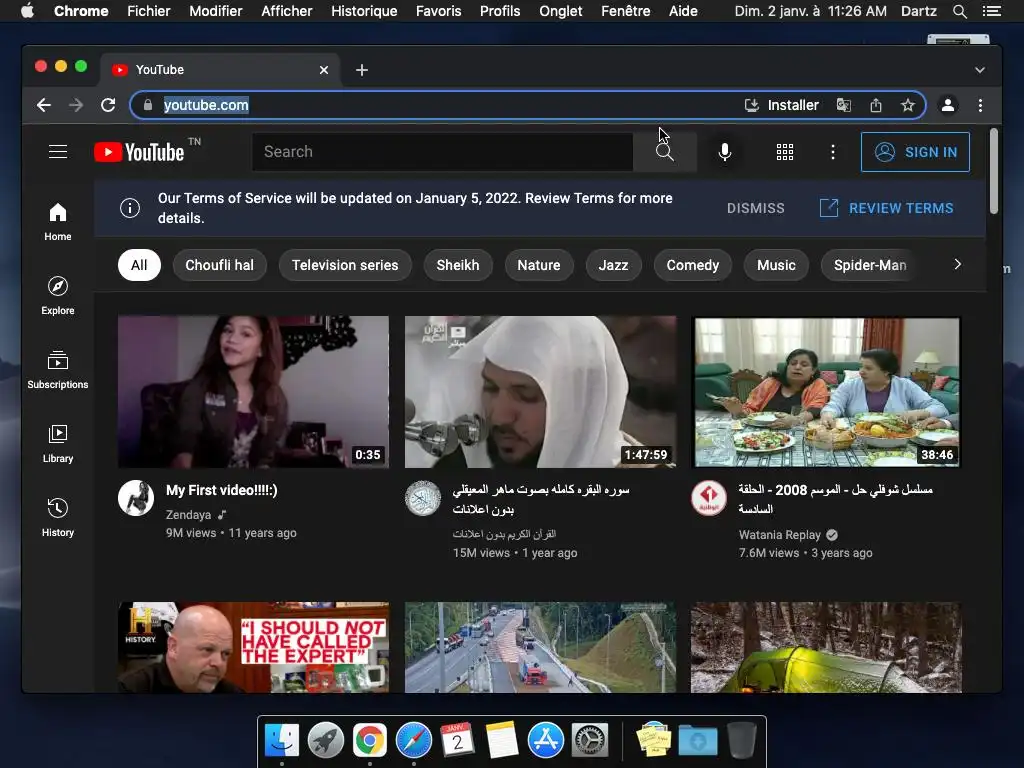The height and width of the screenshot is (768, 1024).
Task: Select the Spider-Man chip
Action: pyautogui.click(x=870, y=265)
